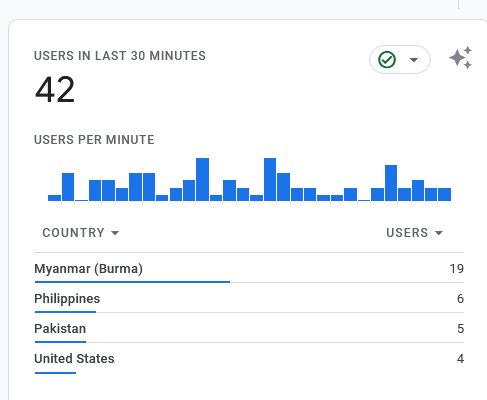Select the Philippines row
This screenshot has width=487, height=400.
249,298
